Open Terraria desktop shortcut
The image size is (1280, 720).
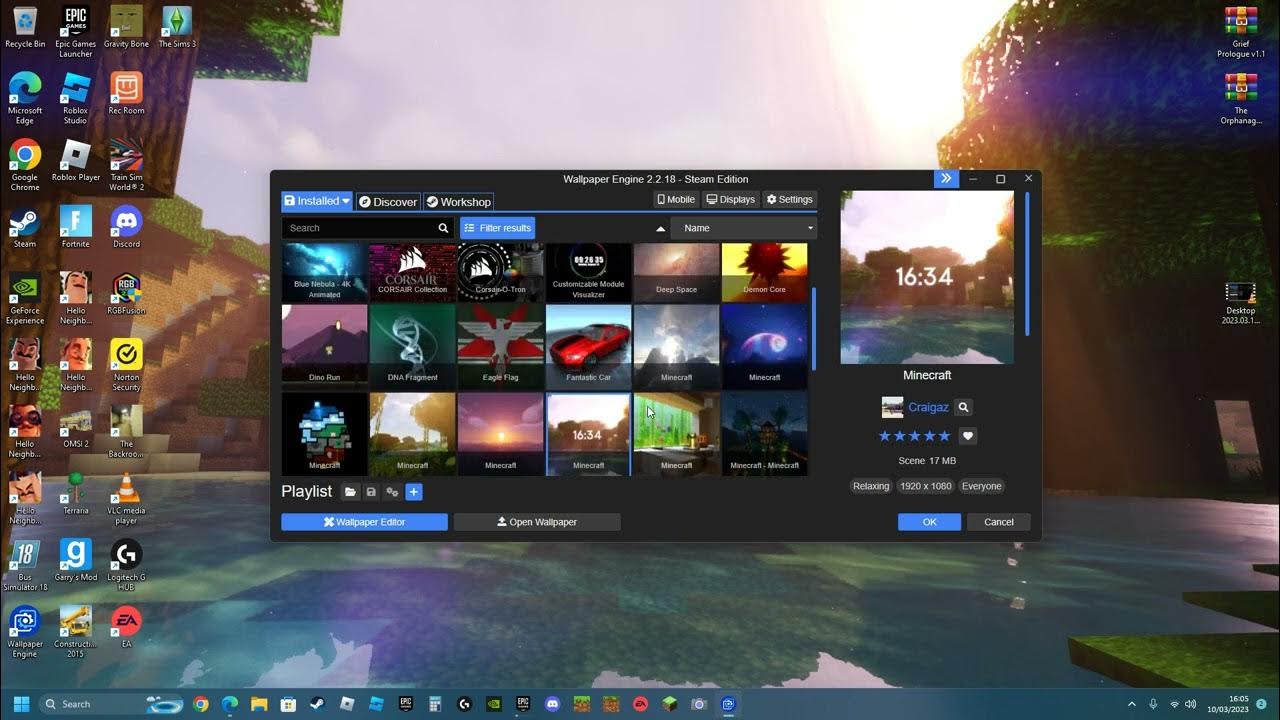click(75, 494)
